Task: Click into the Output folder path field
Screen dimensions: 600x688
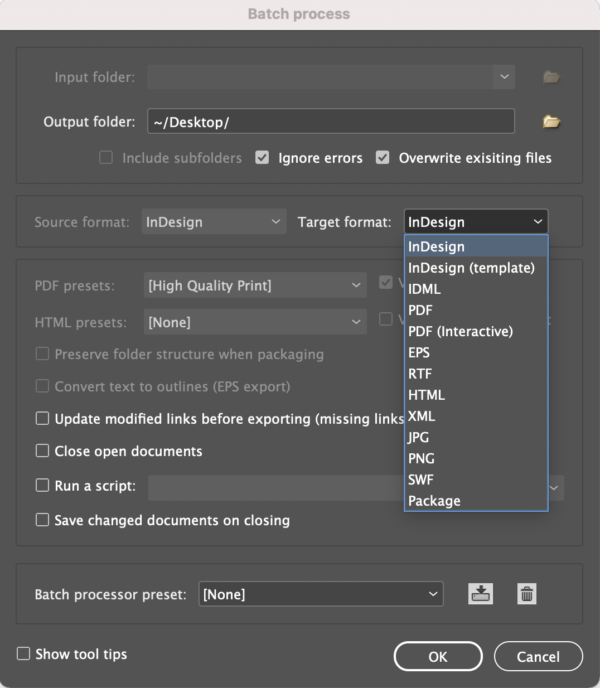Action: 331,121
